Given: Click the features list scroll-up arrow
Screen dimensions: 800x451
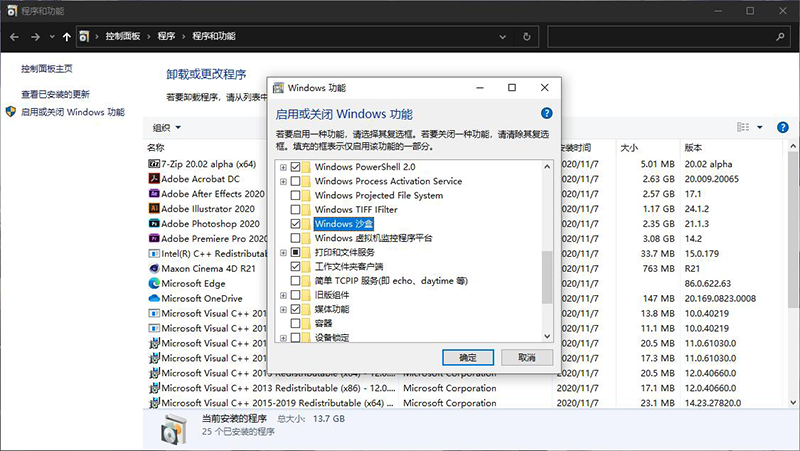Looking at the screenshot, I should coord(547,166).
